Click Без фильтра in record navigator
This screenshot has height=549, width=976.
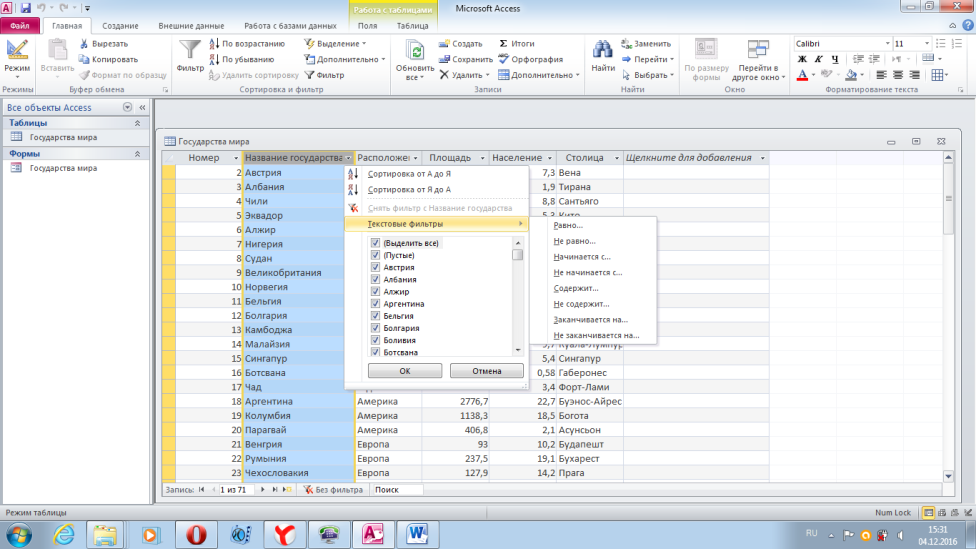click(333, 490)
